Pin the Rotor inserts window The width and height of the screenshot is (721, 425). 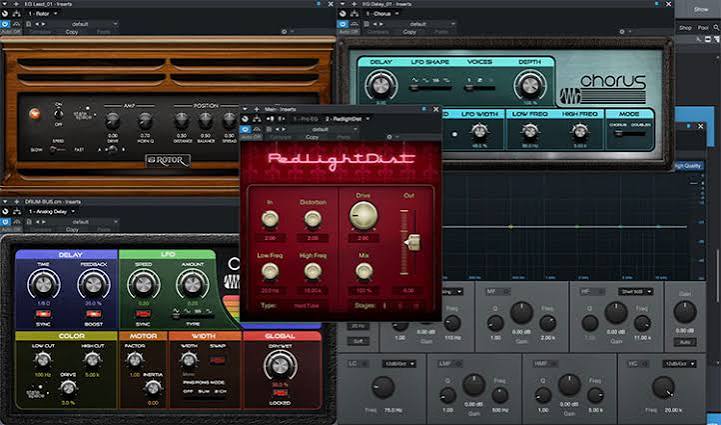(x=319, y=4)
